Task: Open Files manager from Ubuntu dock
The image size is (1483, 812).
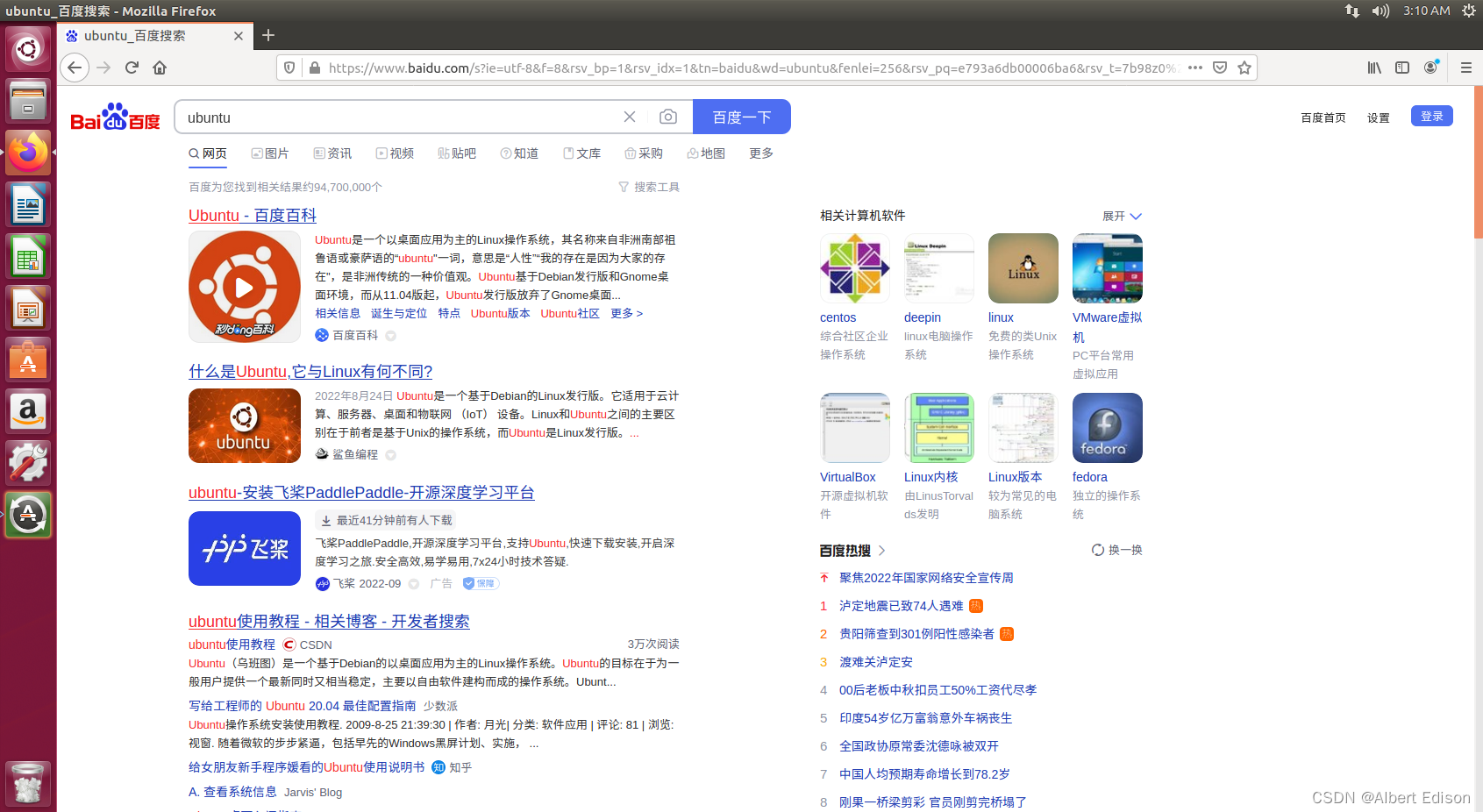Action: pyautogui.click(x=28, y=101)
